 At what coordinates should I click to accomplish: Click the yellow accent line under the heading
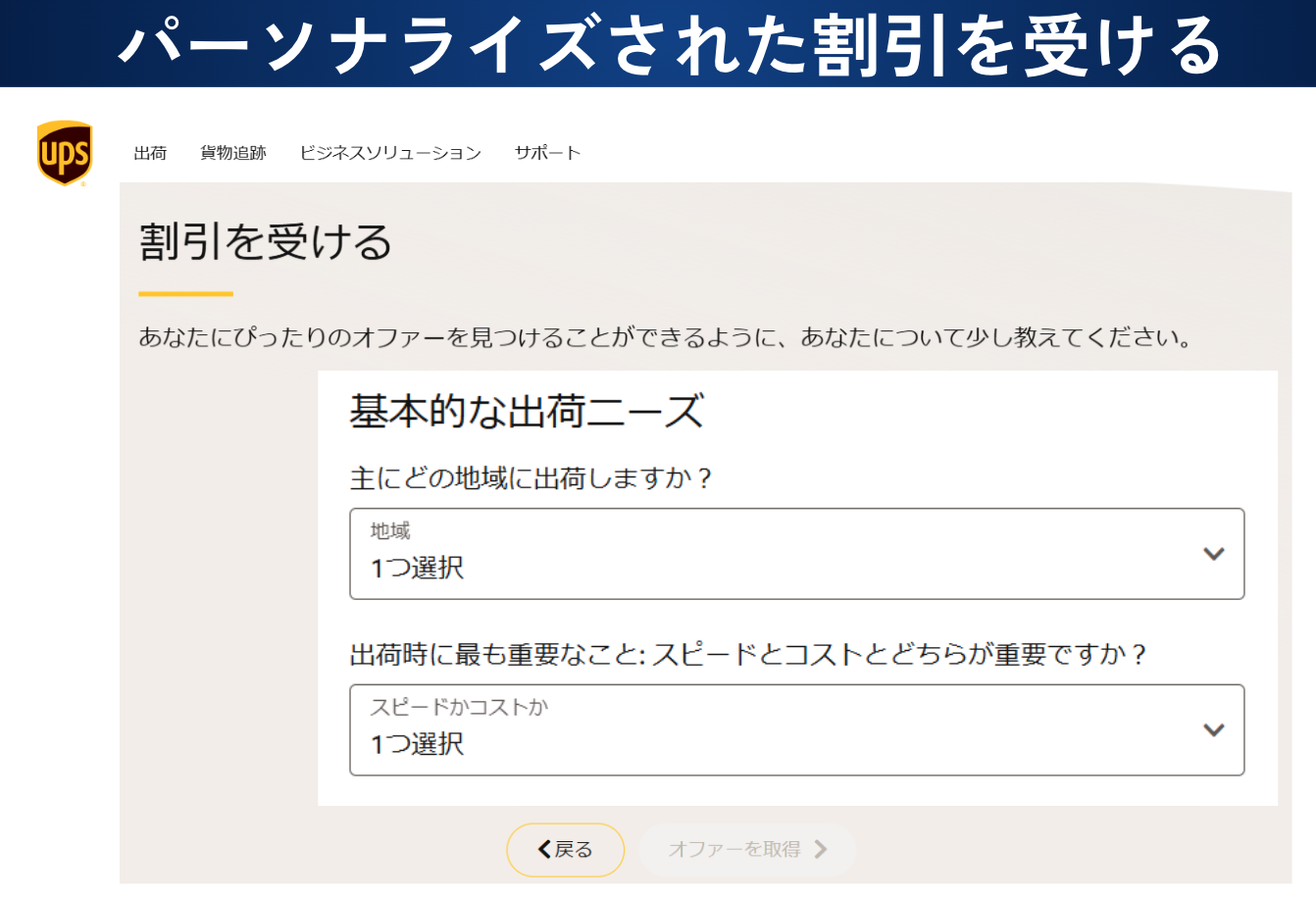185,293
